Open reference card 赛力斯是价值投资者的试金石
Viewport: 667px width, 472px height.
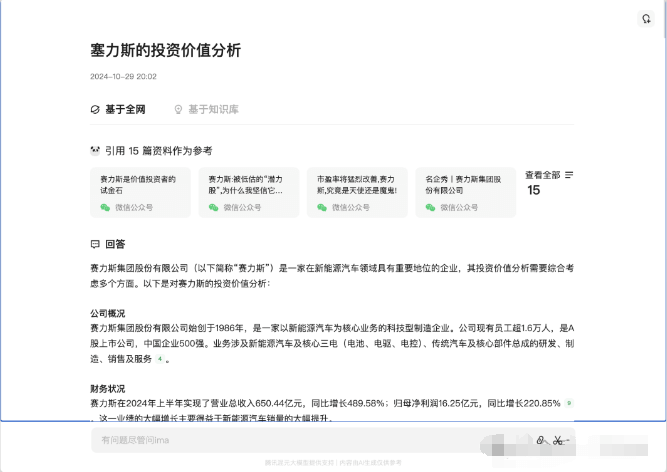(140, 192)
